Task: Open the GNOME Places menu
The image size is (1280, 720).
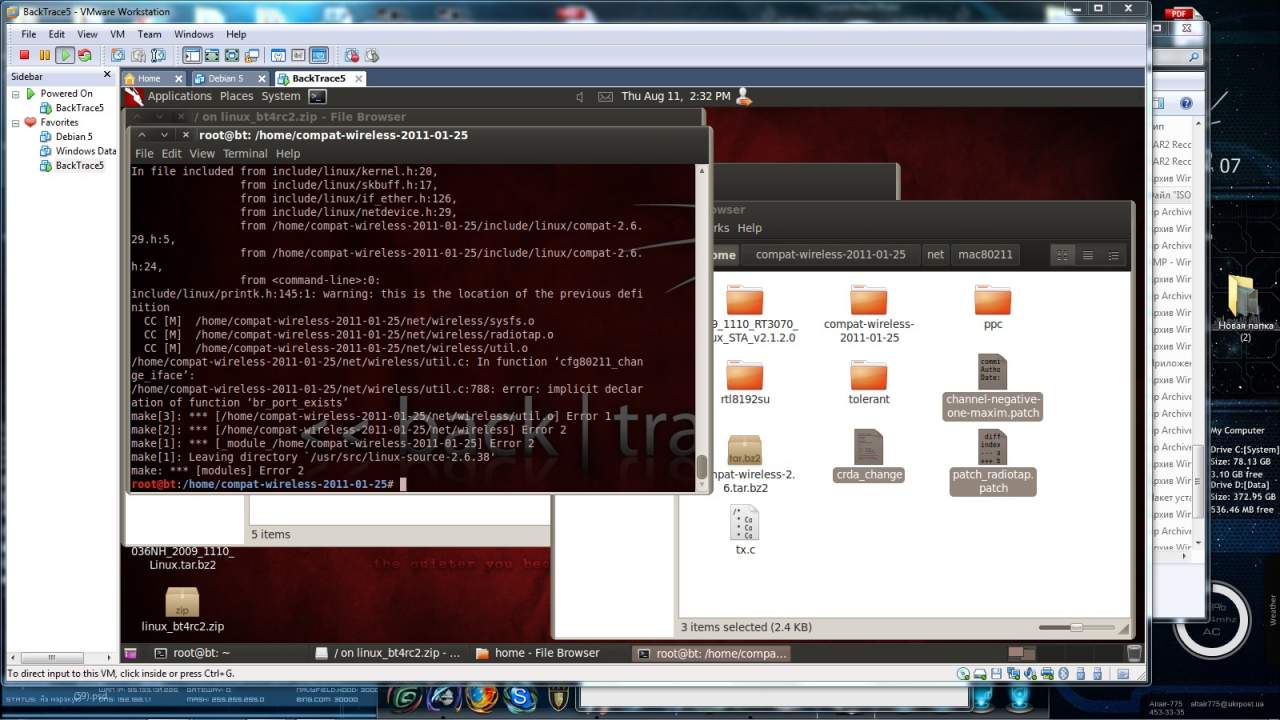Action: (236, 96)
